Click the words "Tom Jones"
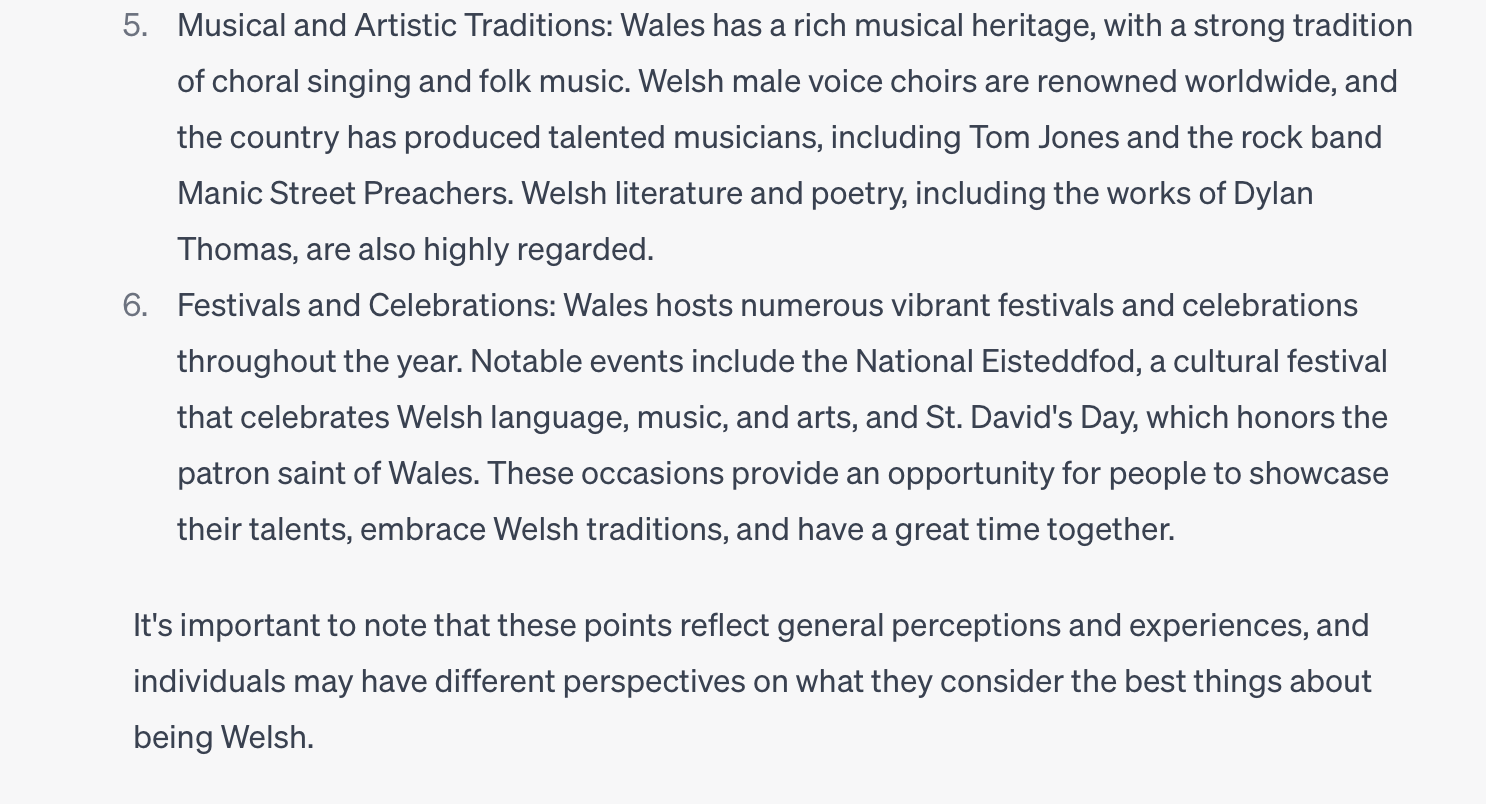Viewport: 1486px width, 804px height. (x=1044, y=138)
